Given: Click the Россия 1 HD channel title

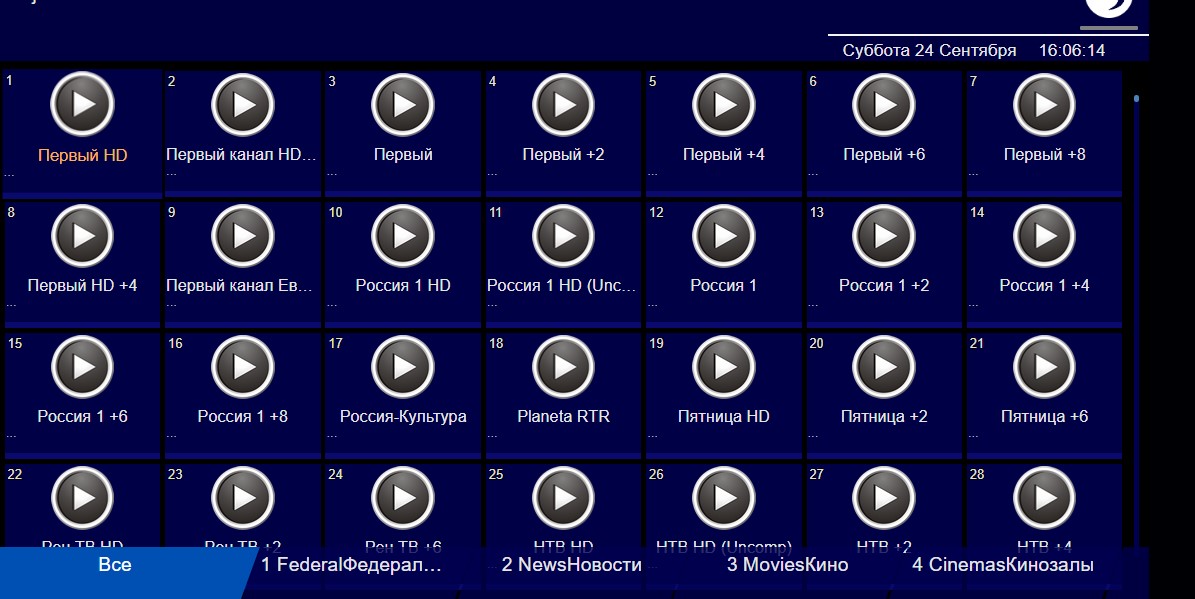Looking at the screenshot, I should (x=403, y=285).
